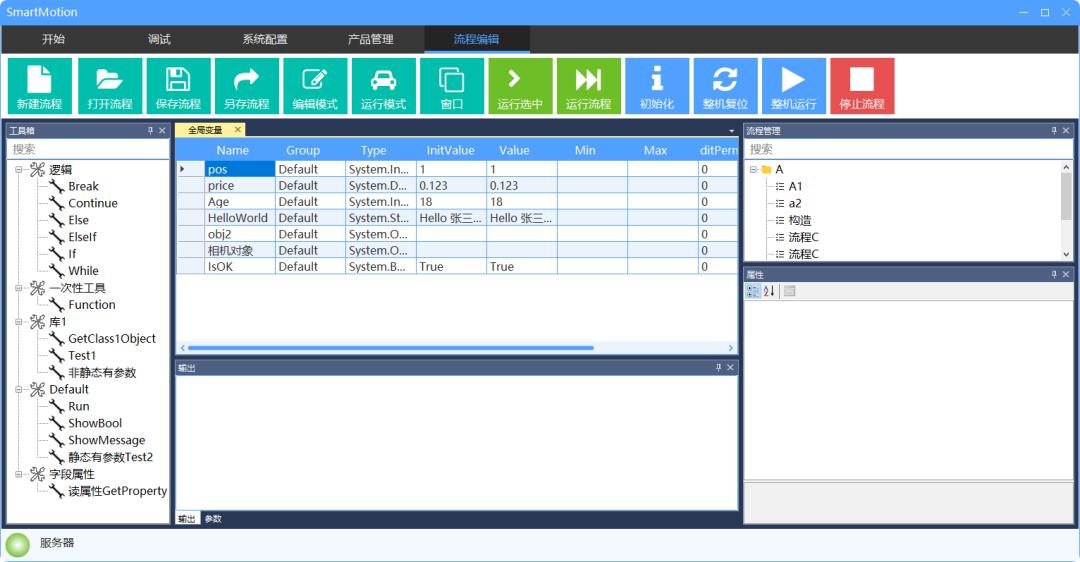
Task: Click the IsOK row Value cell True
Action: coord(521,267)
